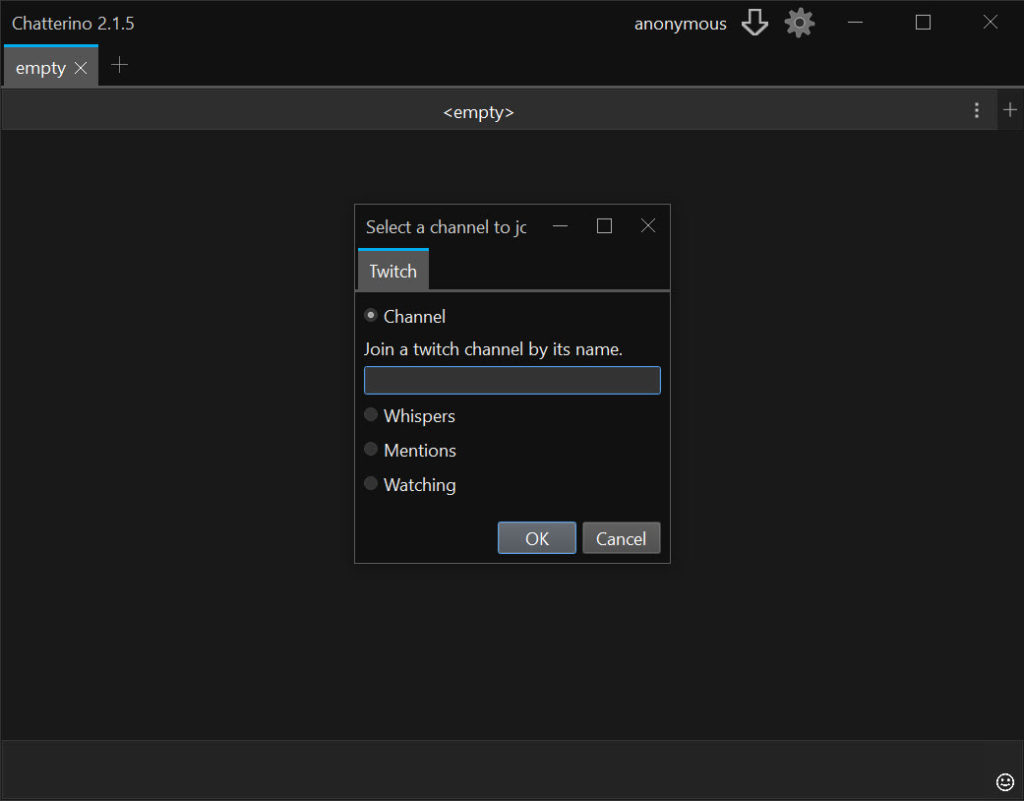1024x801 pixels.
Task: Select the 'empty' tab
Action: click(40, 67)
